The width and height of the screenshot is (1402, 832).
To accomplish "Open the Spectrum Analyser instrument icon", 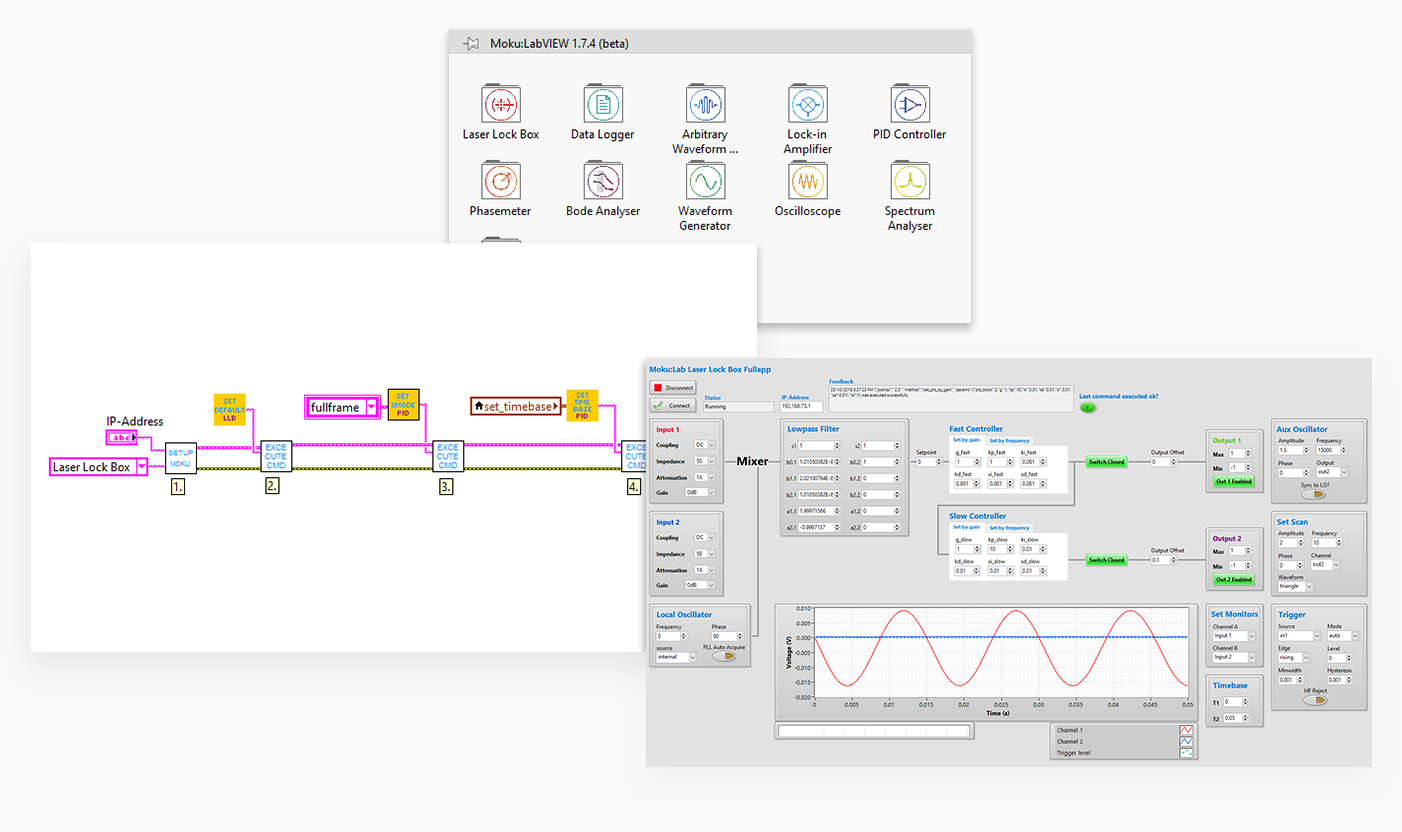I will (x=909, y=182).
